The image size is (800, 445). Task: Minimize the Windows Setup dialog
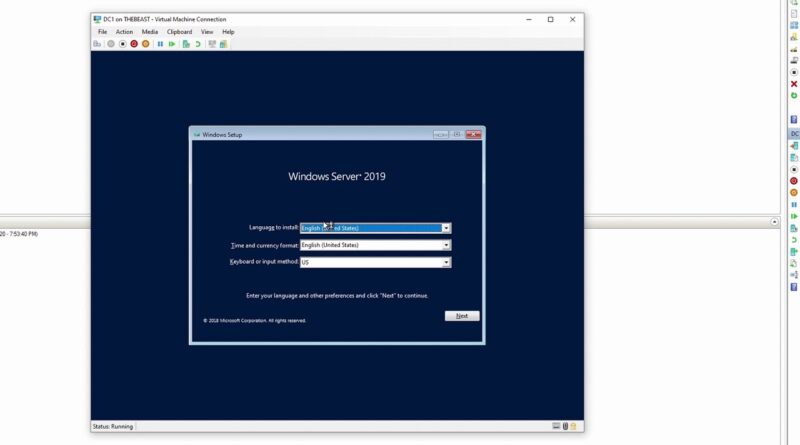click(x=441, y=135)
